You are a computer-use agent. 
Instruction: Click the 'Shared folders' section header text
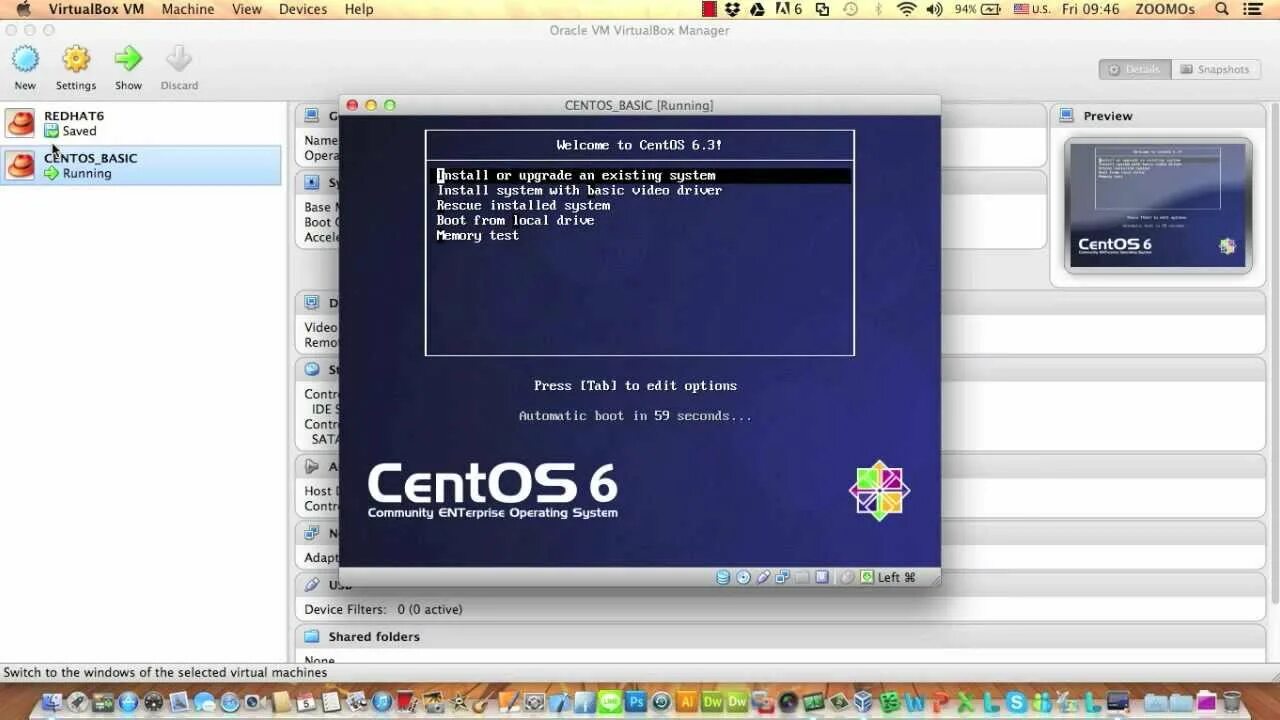(374, 637)
